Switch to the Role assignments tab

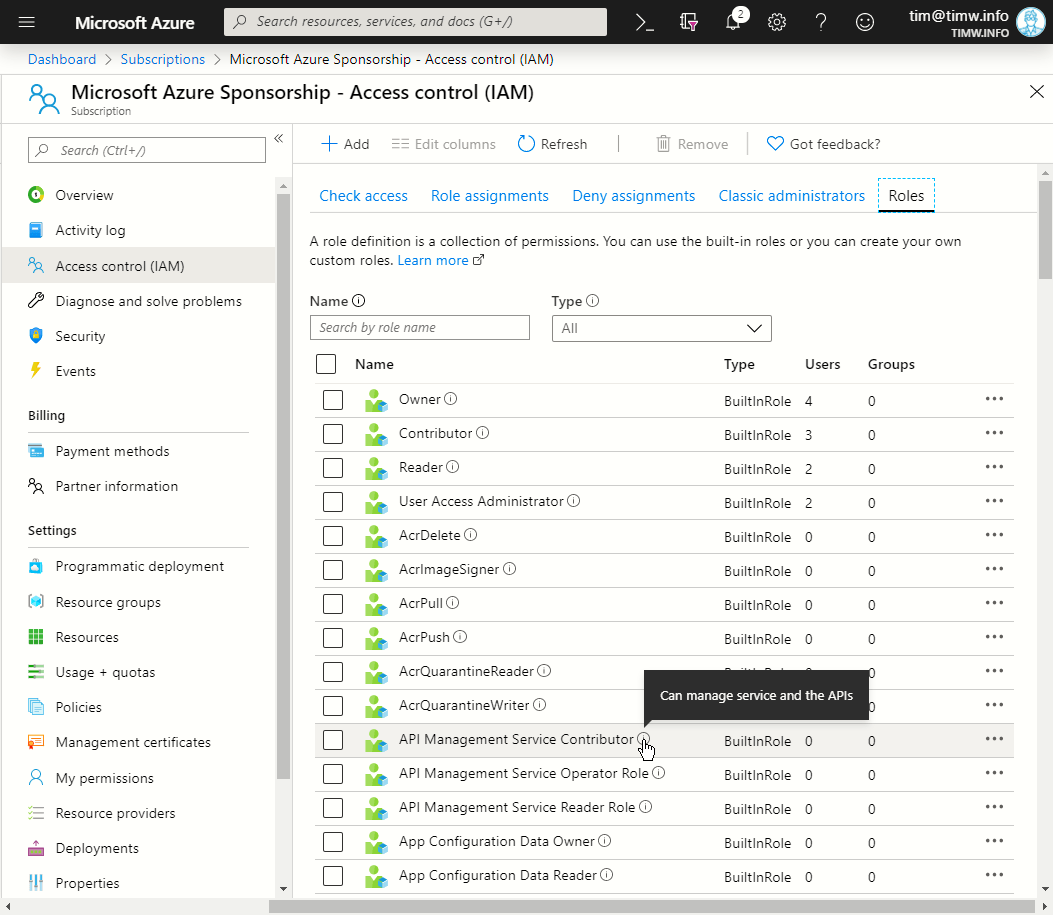489,196
